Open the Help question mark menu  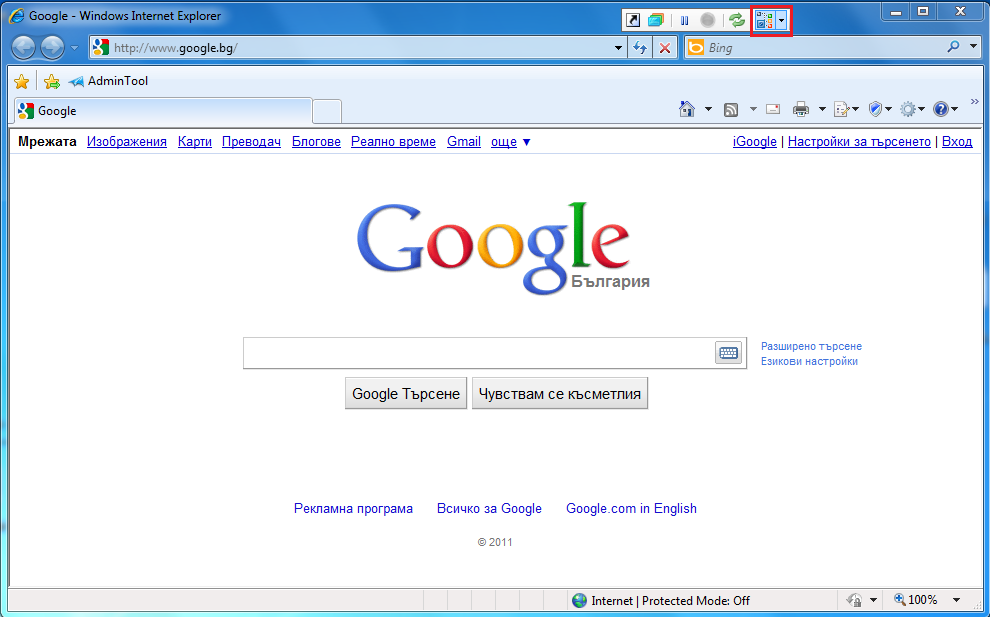click(945, 110)
